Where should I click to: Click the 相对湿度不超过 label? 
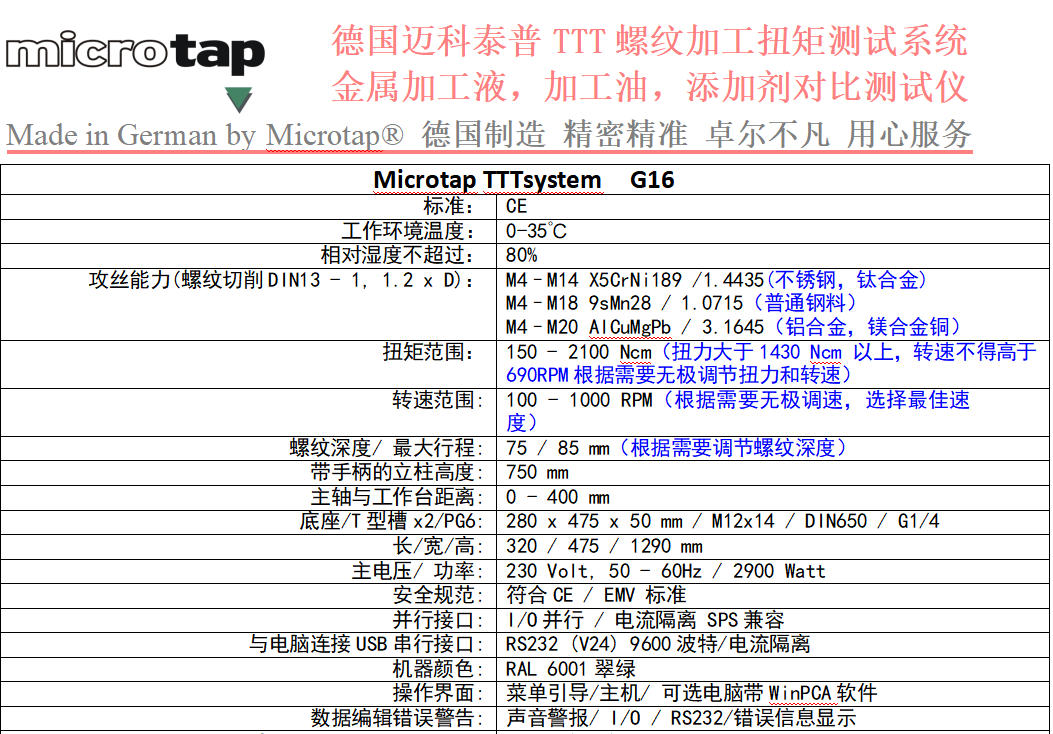(398, 255)
